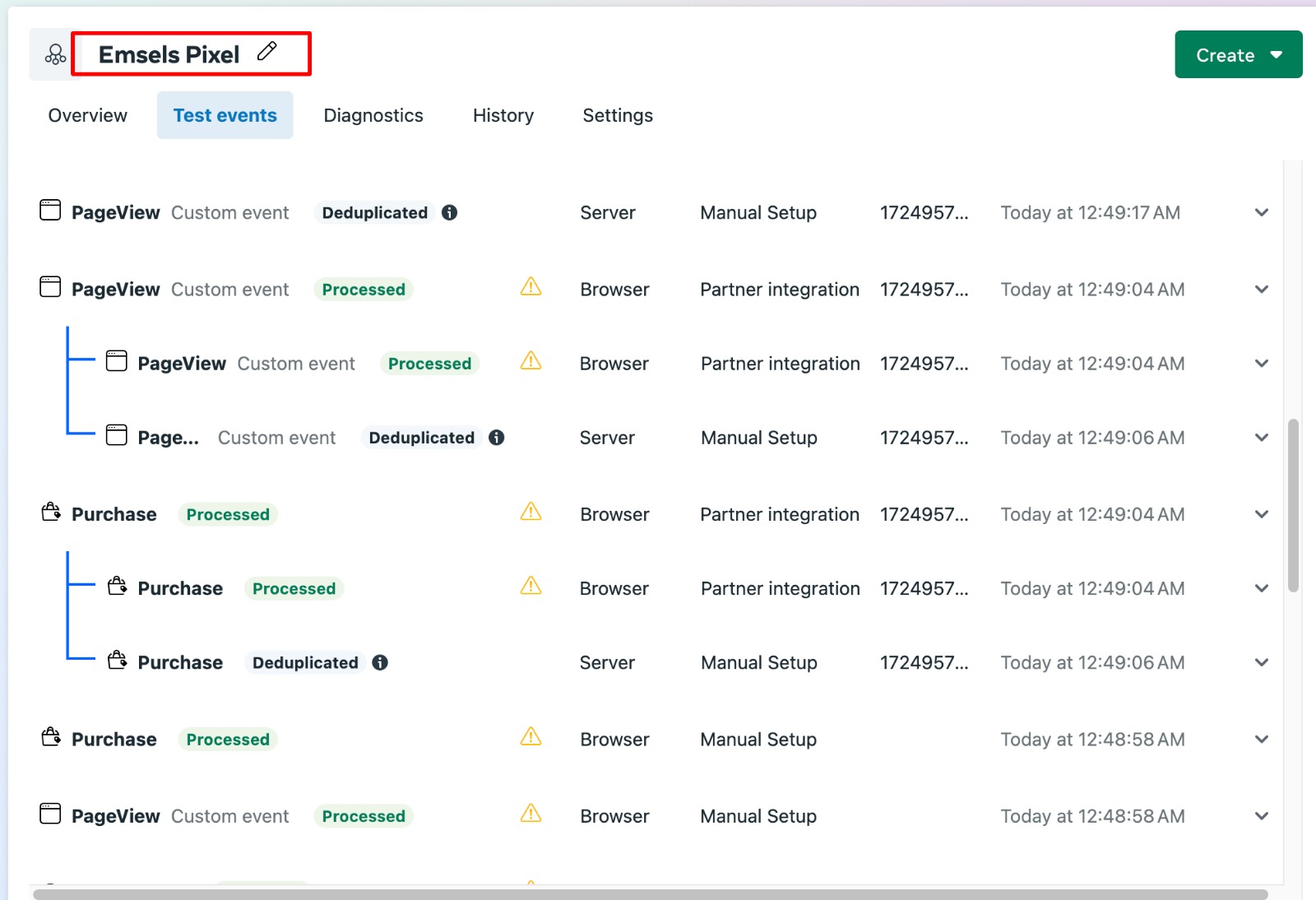Viewport: 1316px width, 900px height.
Task: Click warning icon on nested PageView Processed row
Action: (x=531, y=360)
